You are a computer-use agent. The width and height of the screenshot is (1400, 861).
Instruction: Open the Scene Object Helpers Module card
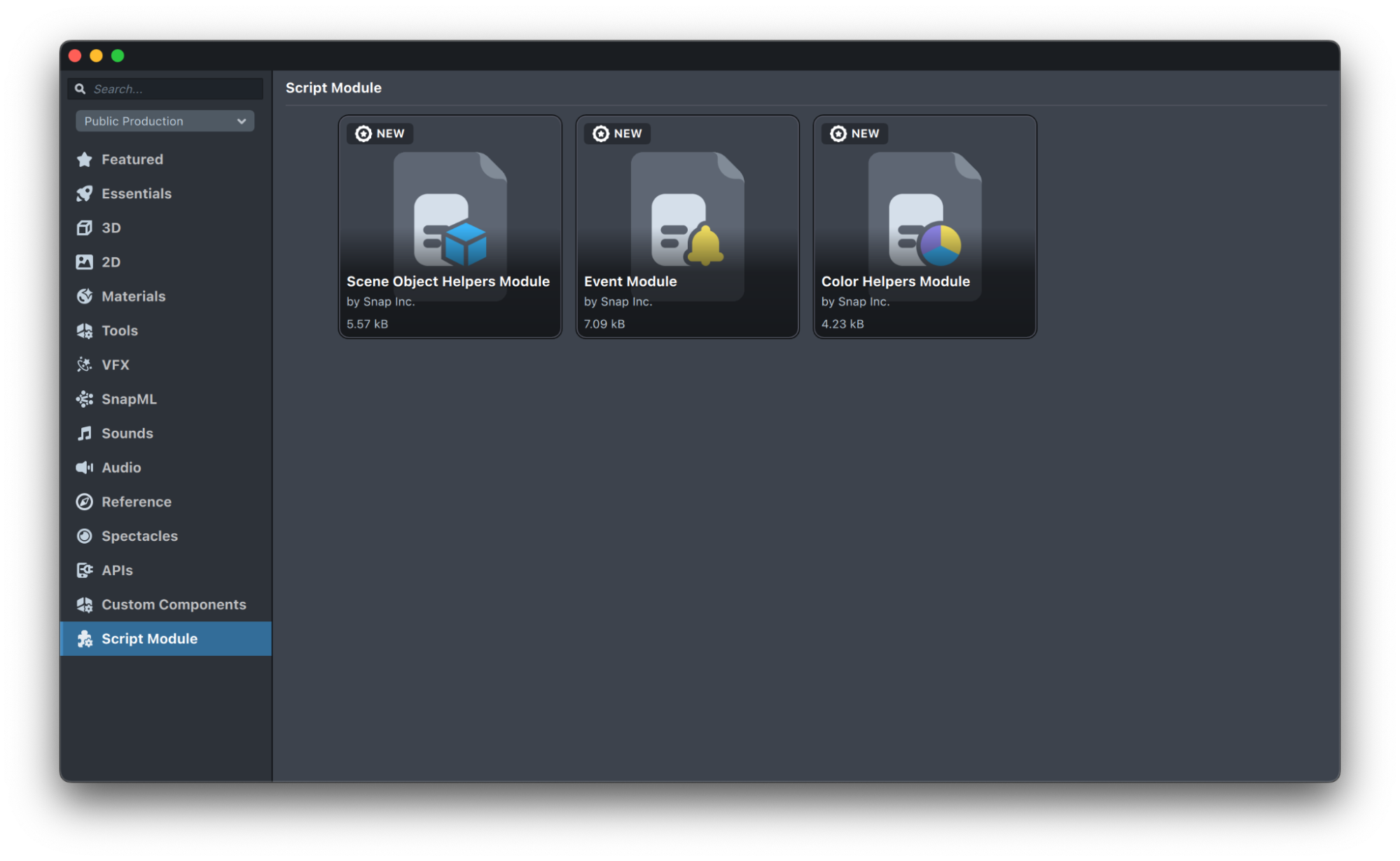[x=450, y=226]
